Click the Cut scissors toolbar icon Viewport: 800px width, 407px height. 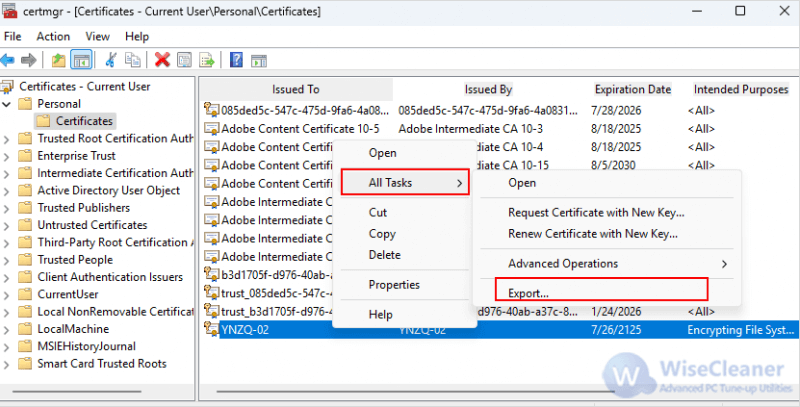pyautogui.click(x=111, y=60)
